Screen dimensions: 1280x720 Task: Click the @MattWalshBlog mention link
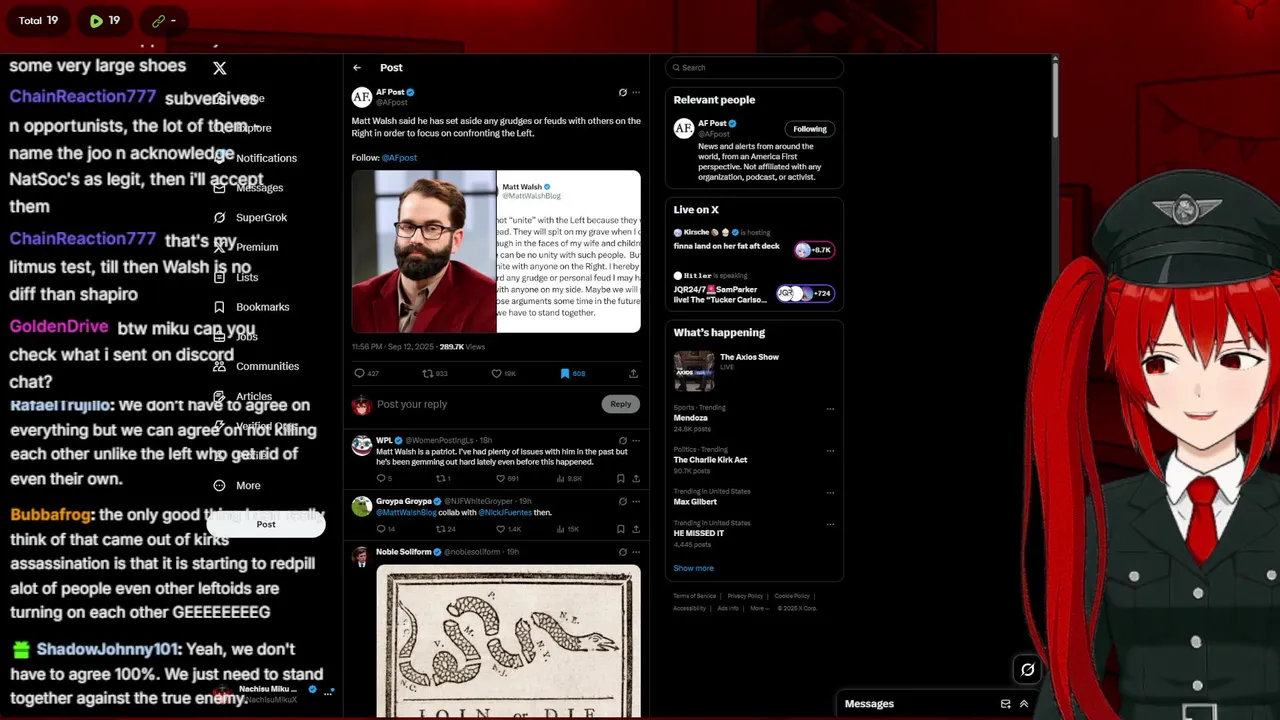click(406, 513)
